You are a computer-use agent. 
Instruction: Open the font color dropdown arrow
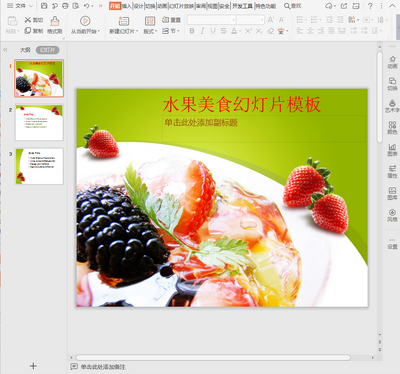coord(240,31)
